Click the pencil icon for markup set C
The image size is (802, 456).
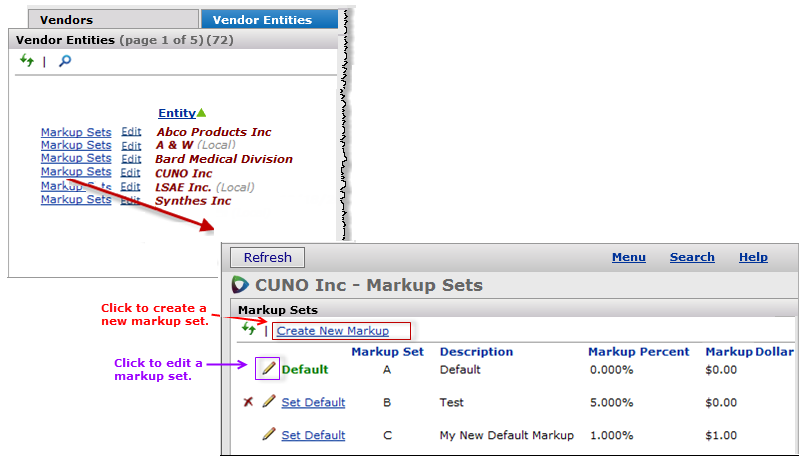[x=268, y=435]
